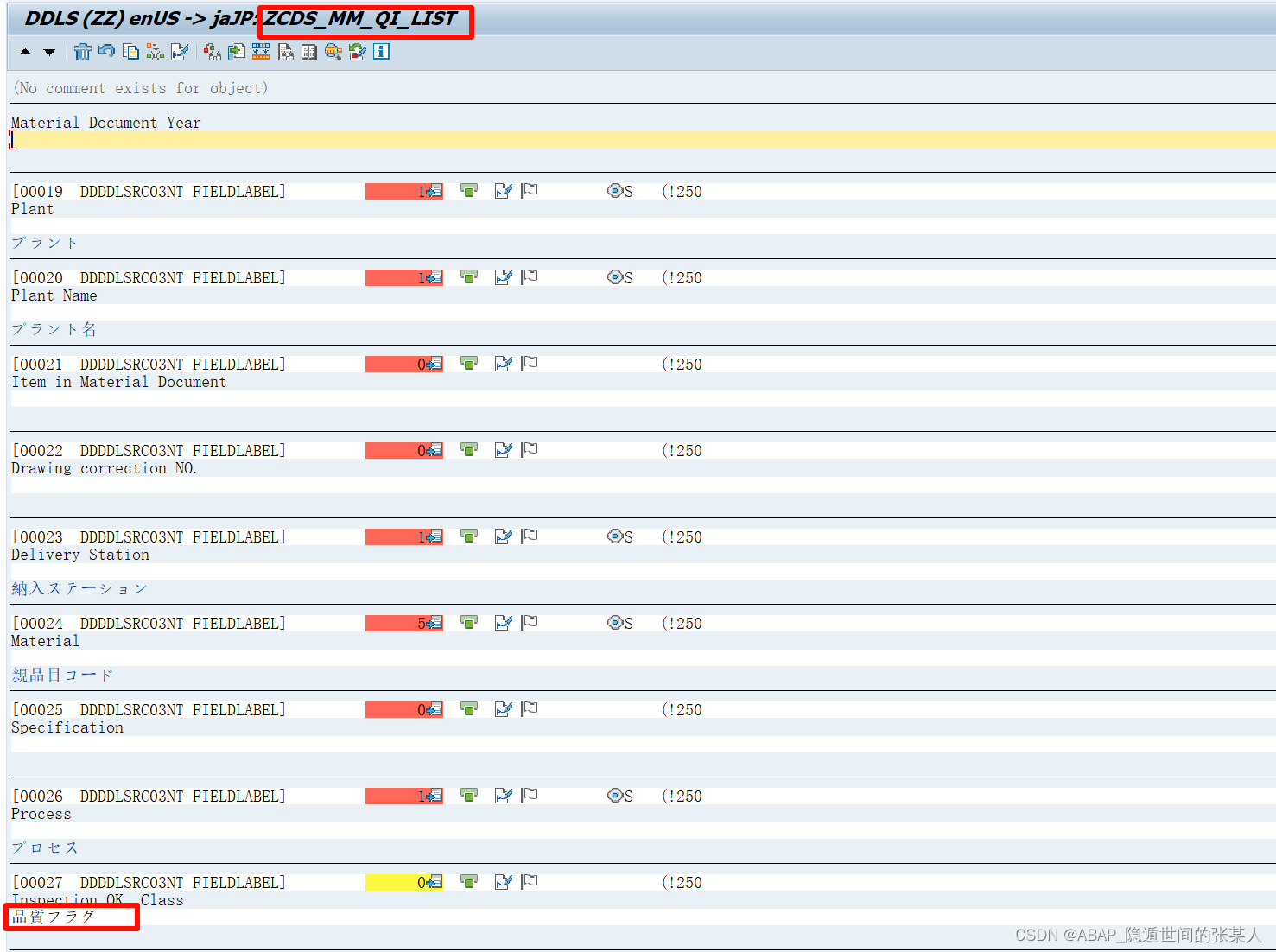Viewport: 1276px width, 952px height.
Task: Click yellow proposal count cell in row 00027
Action: coord(404,882)
